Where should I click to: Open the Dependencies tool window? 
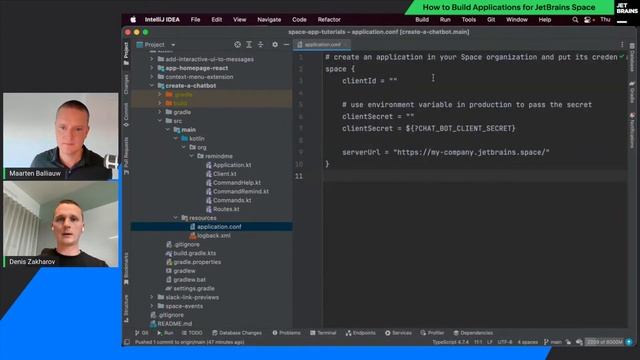[x=473, y=333]
